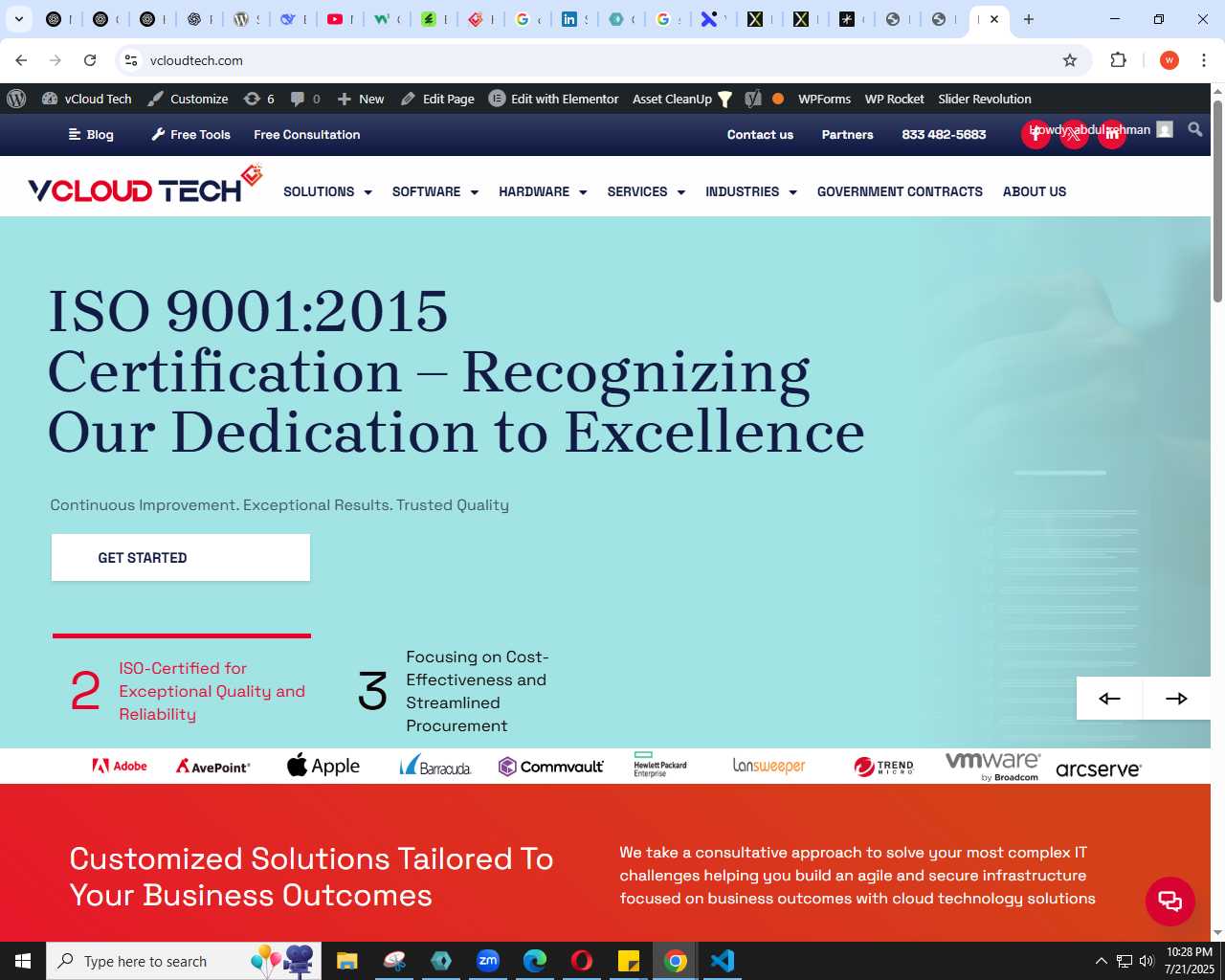
Task: Open the Government Contracts page
Action: coord(900,191)
